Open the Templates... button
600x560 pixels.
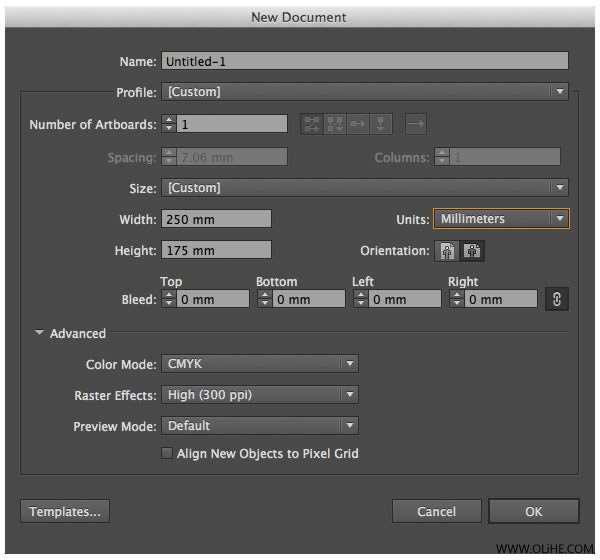tap(65, 511)
